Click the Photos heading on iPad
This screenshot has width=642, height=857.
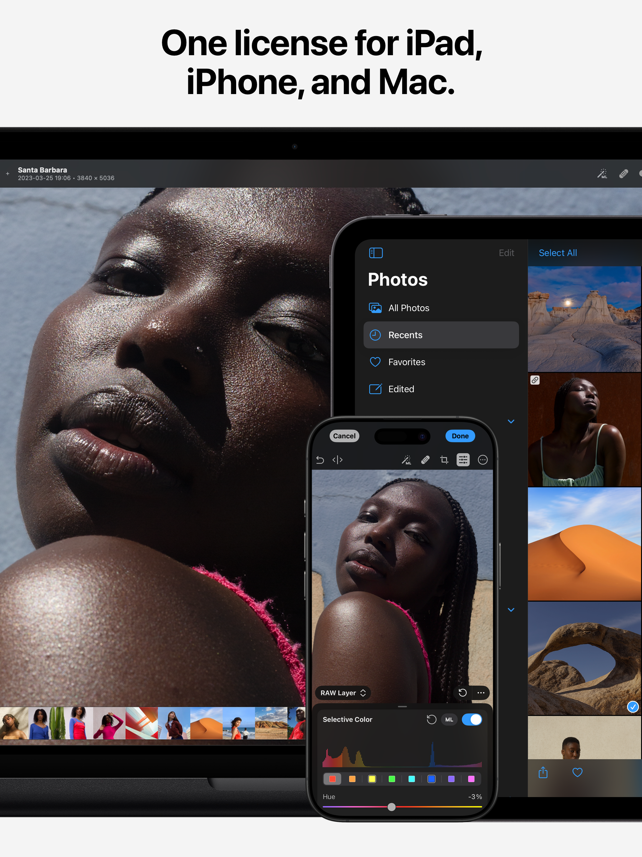pyautogui.click(x=398, y=279)
